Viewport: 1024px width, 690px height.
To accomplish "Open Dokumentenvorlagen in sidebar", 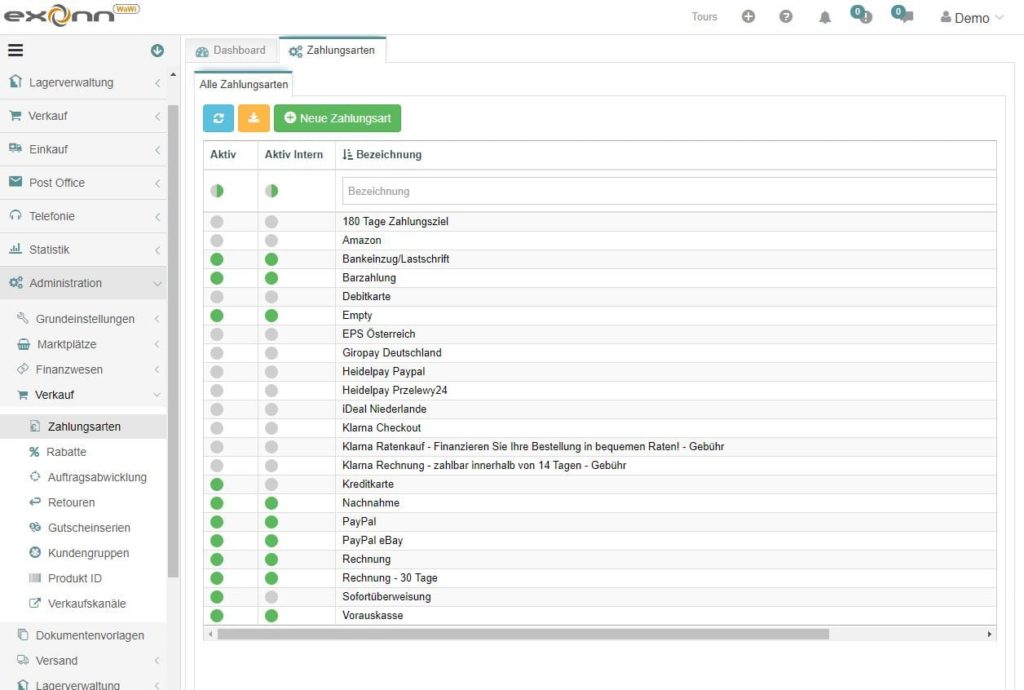I will (x=89, y=635).
